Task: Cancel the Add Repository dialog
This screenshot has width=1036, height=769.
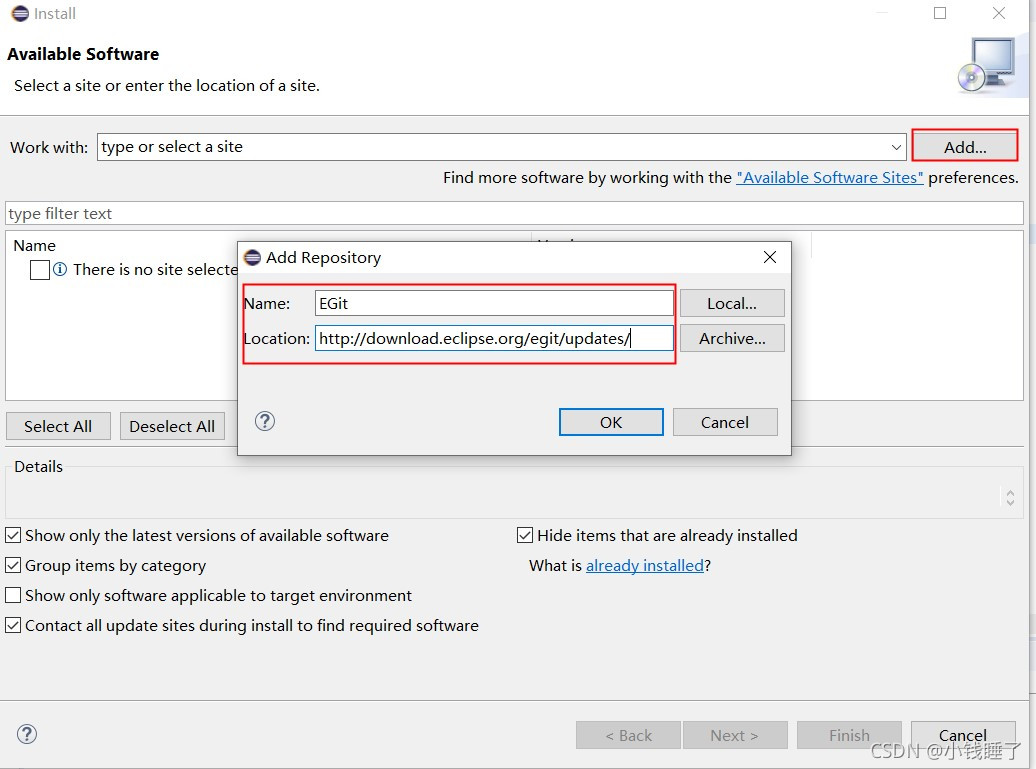Action: point(725,422)
